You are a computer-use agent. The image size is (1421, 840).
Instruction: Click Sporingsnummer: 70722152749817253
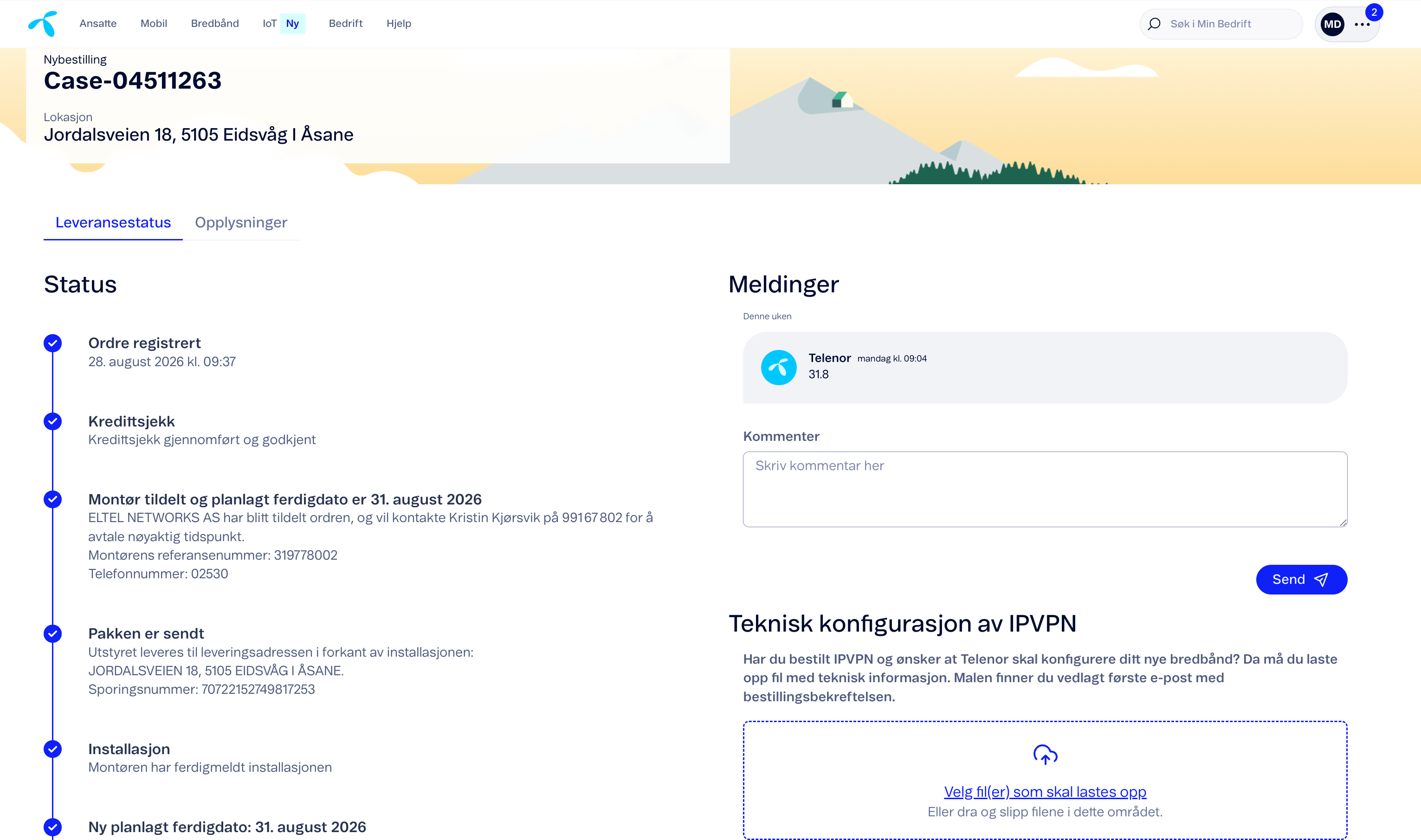coord(201,690)
